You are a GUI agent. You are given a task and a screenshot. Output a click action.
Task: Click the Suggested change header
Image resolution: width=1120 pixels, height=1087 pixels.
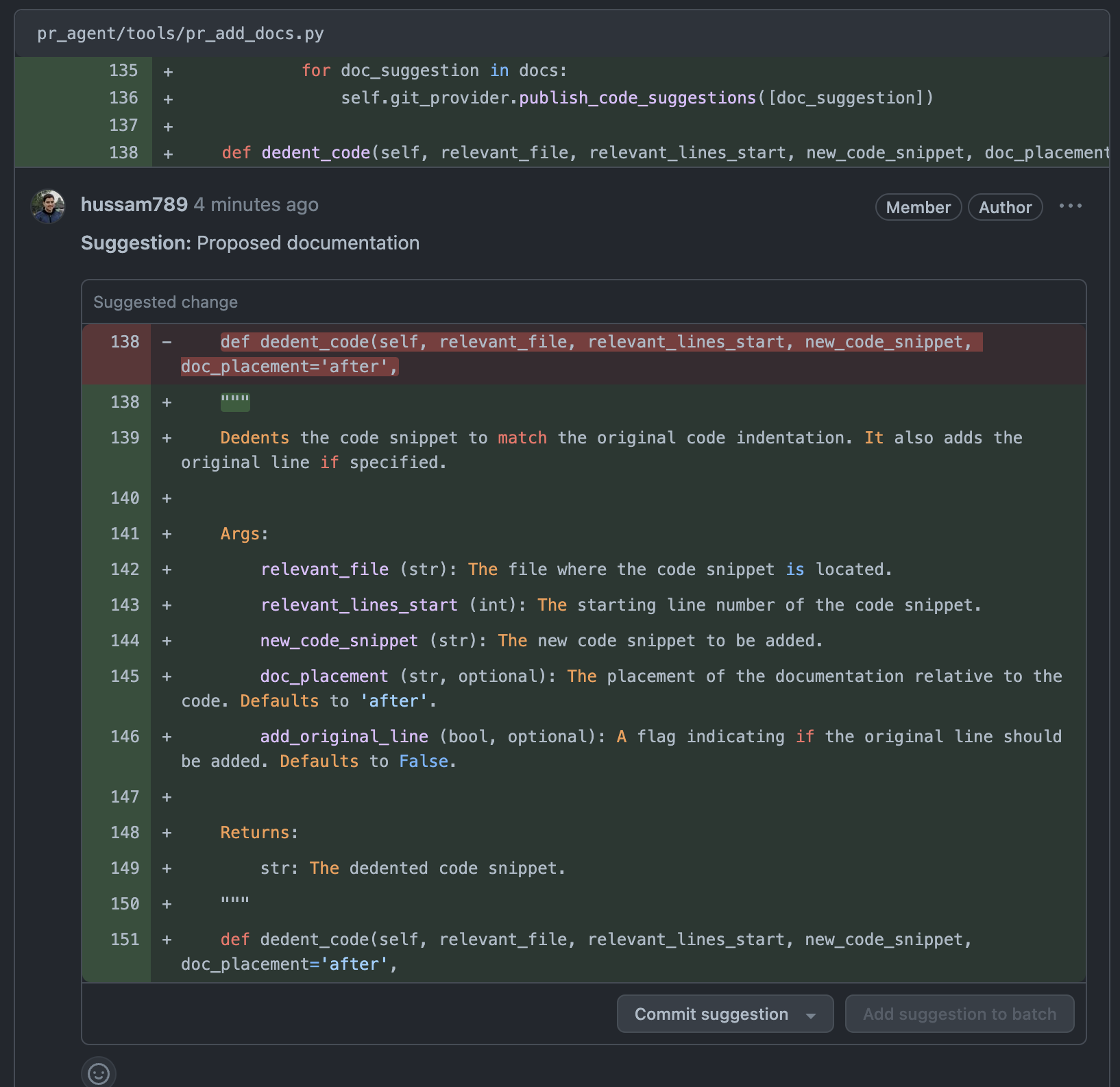point(165,302)
